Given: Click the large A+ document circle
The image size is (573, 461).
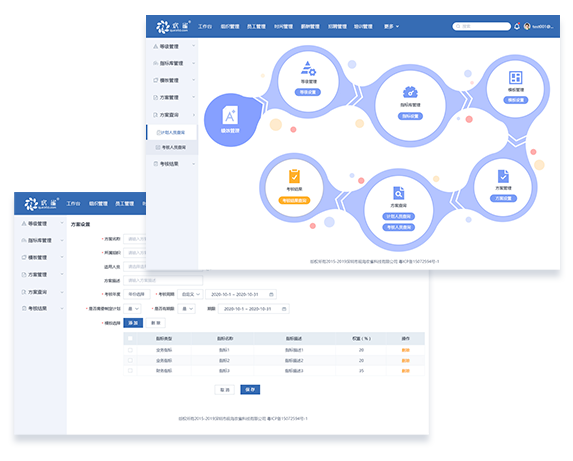Looking at the screenshot, I should [x=230, y=120].
